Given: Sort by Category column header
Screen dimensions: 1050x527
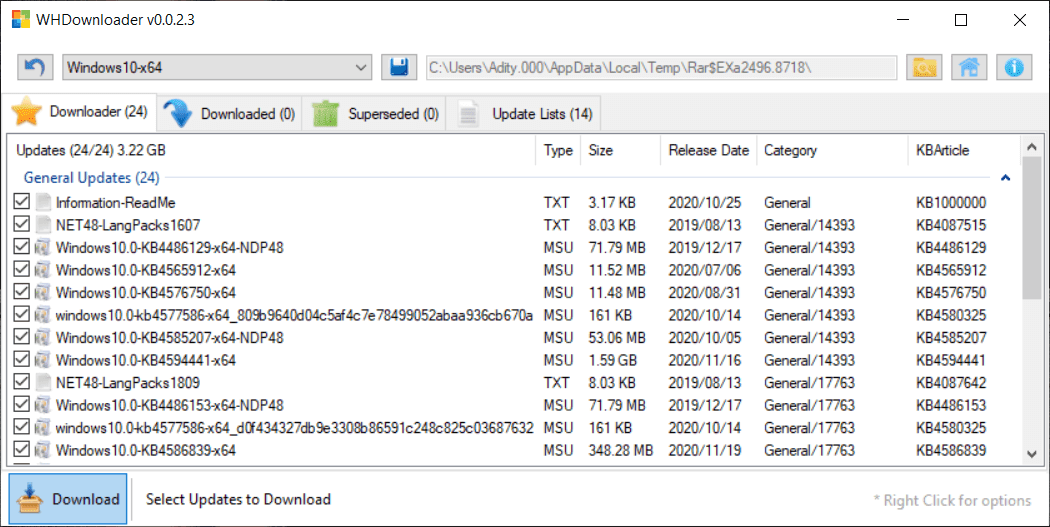Looking at the screenshot, I should 832,151.
